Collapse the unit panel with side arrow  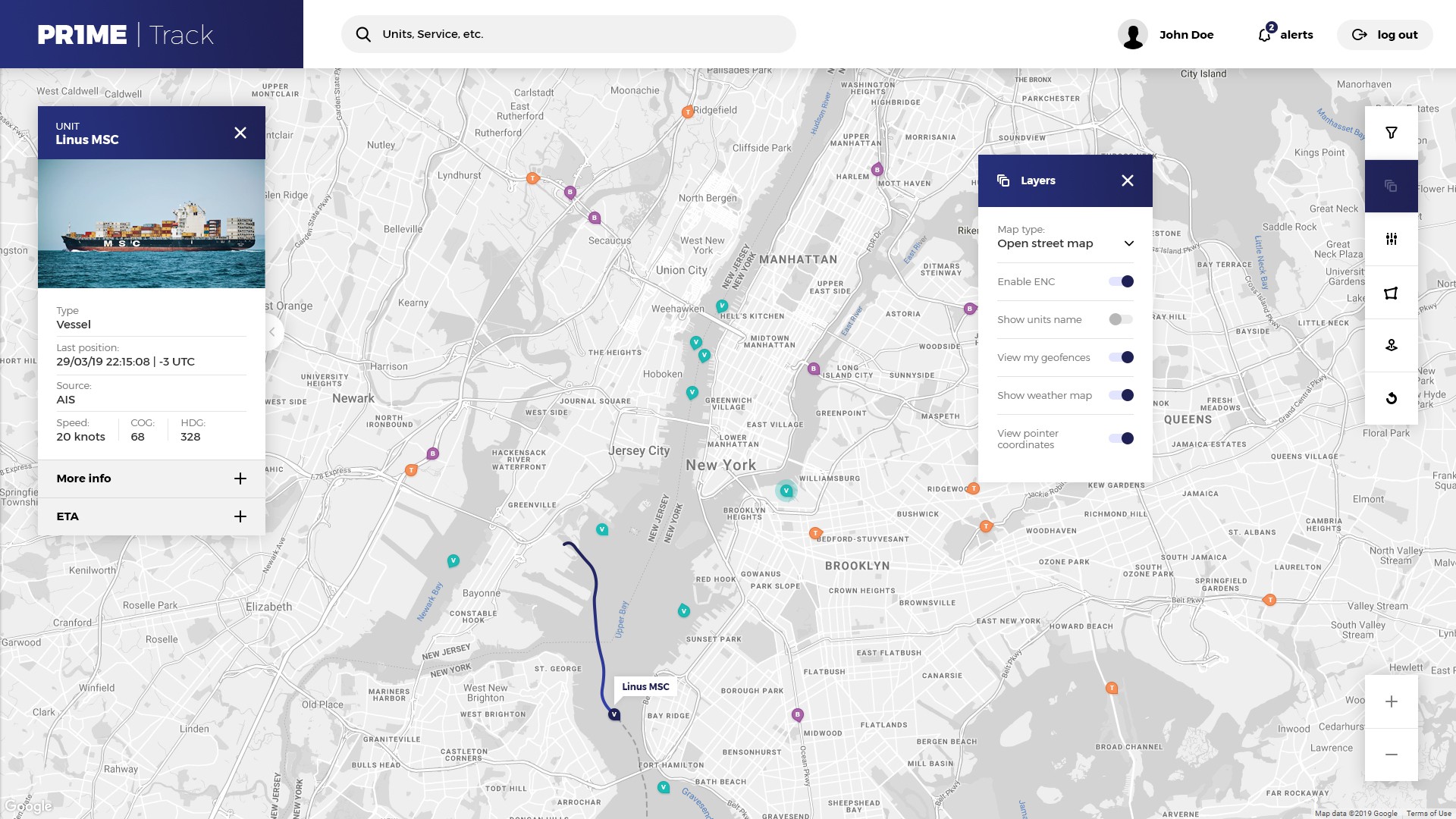click(272, 332)
